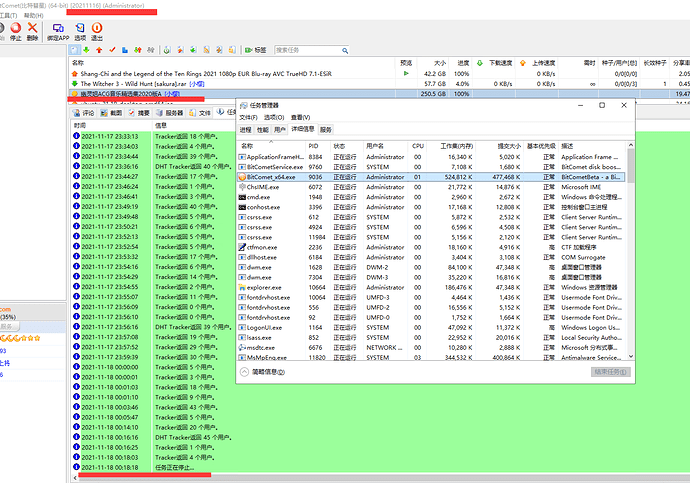Click Task Manager vertical scrollbar up arrow

pos(631,145)
